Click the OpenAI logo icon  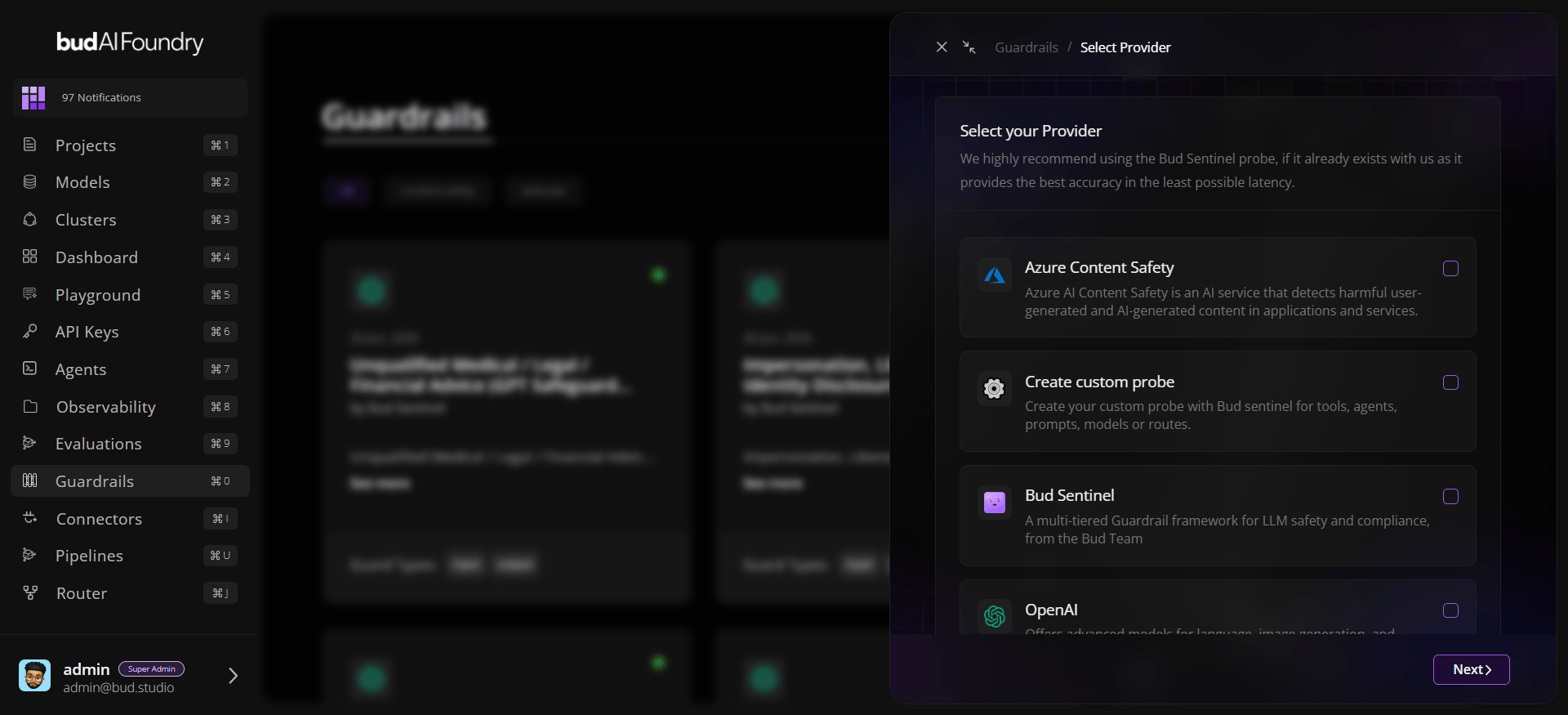click(x=994, y=616)
